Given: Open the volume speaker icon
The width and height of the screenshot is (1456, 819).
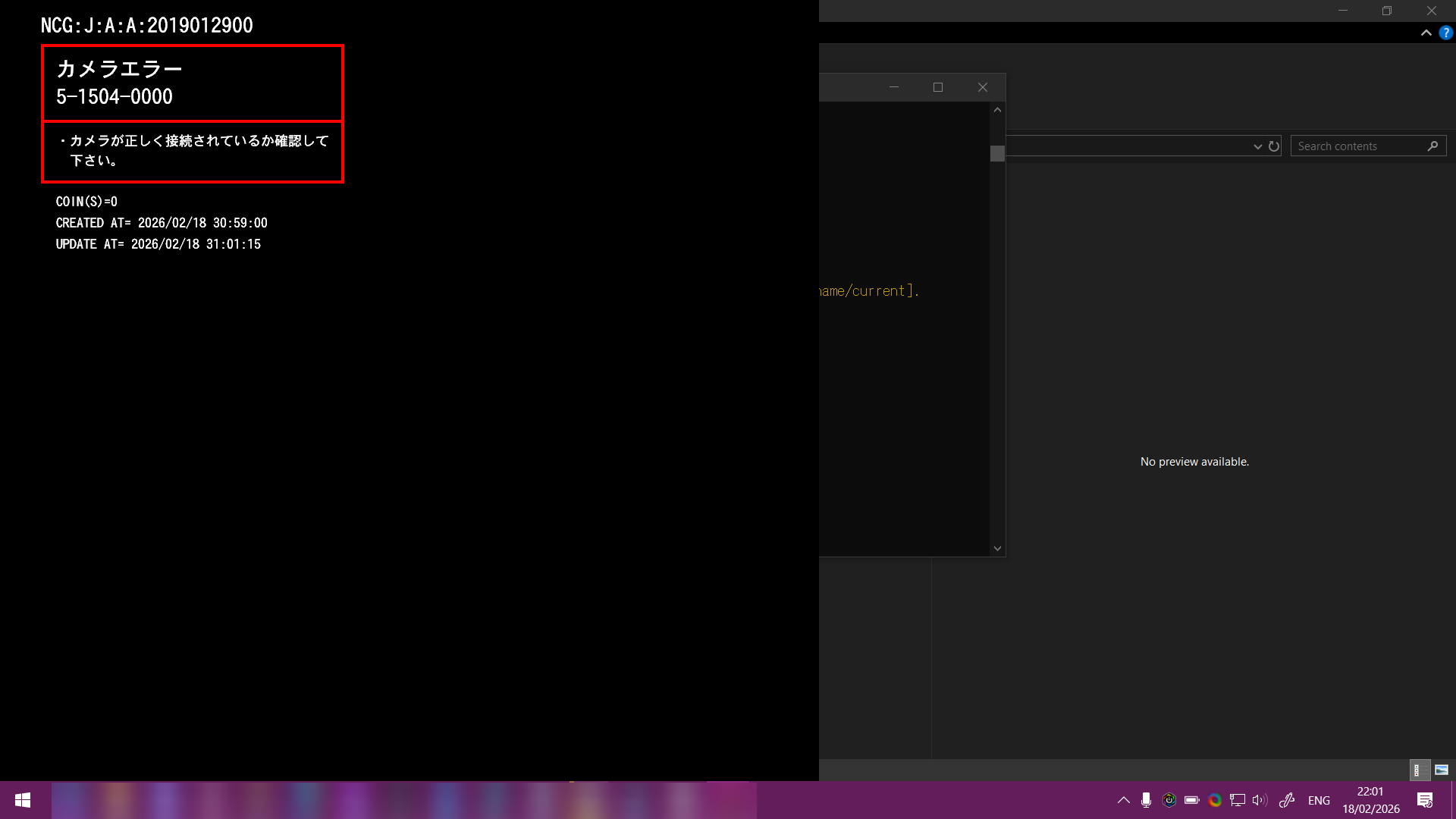Looking at the screenshot, I should click(x=1260, y=800).
